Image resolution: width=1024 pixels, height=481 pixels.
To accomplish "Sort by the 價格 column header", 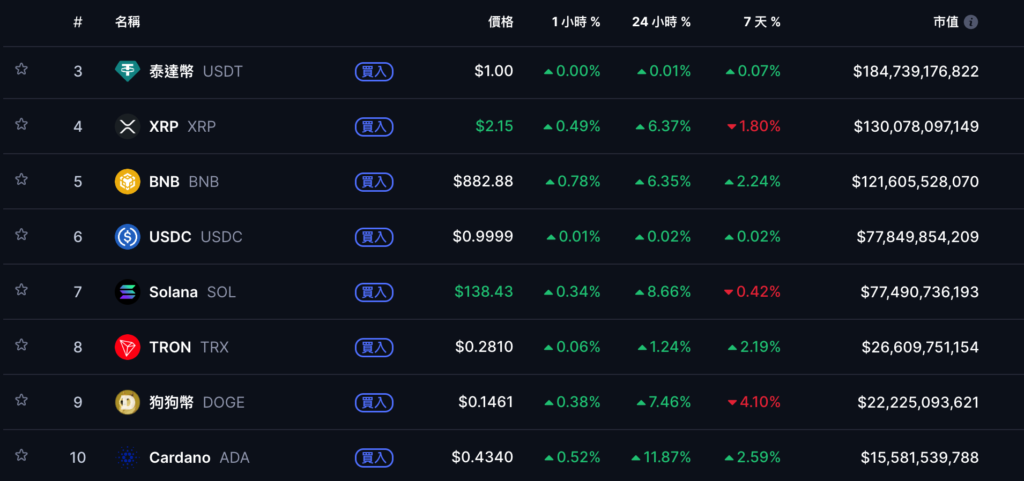I will (x=500, y=22).
